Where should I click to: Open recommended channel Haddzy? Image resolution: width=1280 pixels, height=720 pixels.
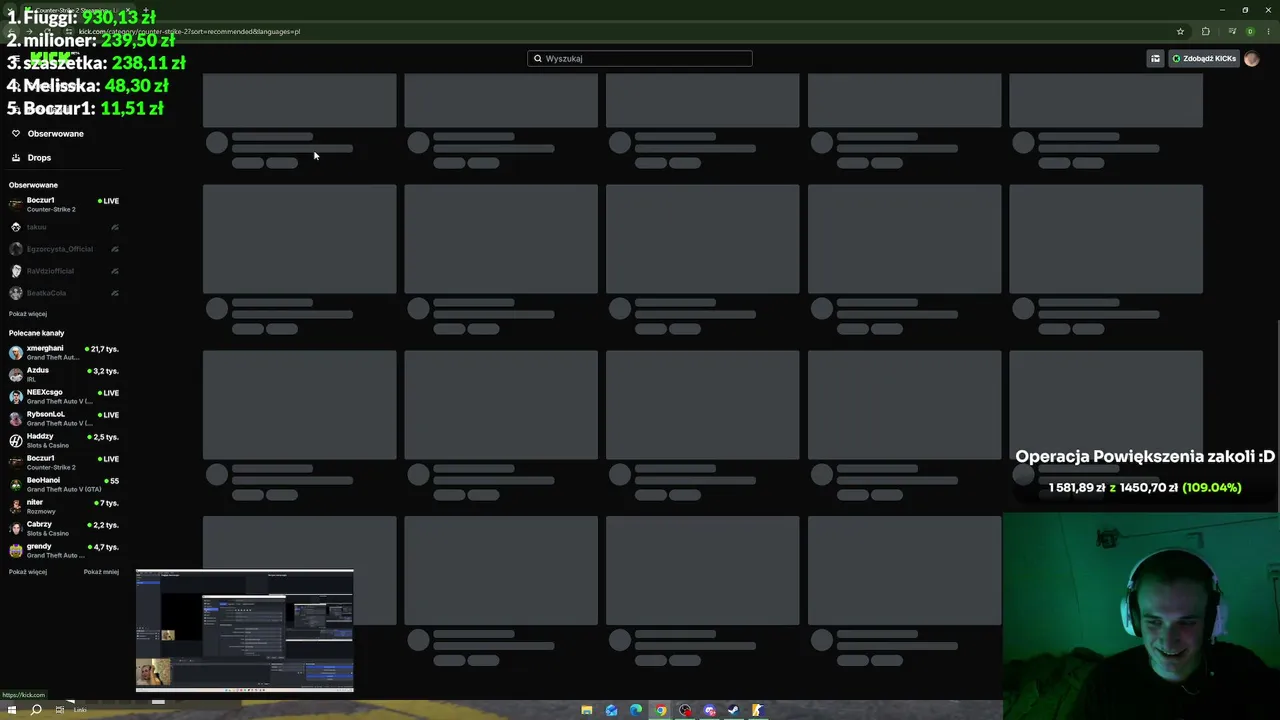point(63,441)
